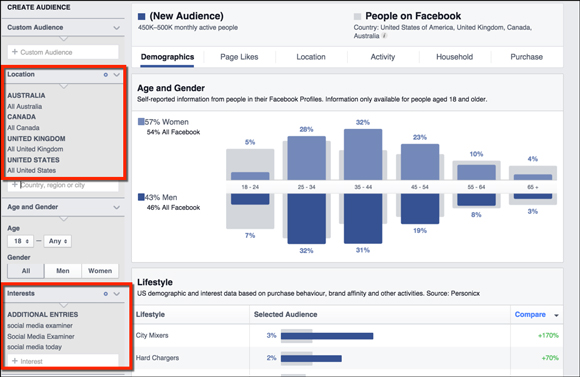This screenshot has height=377, width=580.
Task: Click the New Audience blue square icon
Action: (141, 16)
